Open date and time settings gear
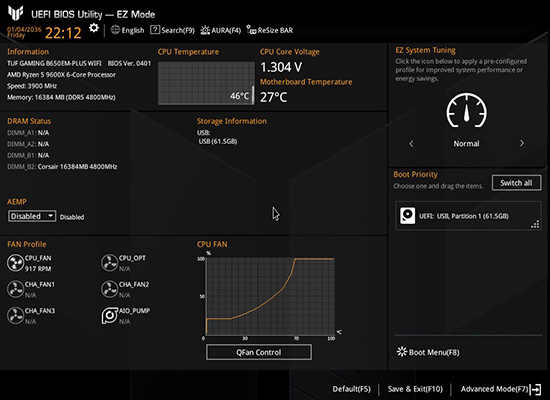The height and width of the screenshot is (400, 550). pos(94,28)
